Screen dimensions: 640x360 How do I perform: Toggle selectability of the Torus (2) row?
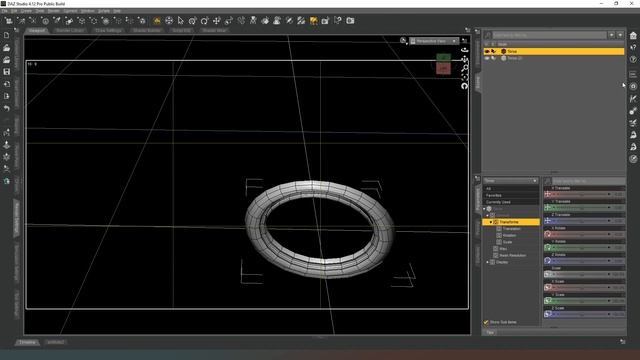(493, 58)
